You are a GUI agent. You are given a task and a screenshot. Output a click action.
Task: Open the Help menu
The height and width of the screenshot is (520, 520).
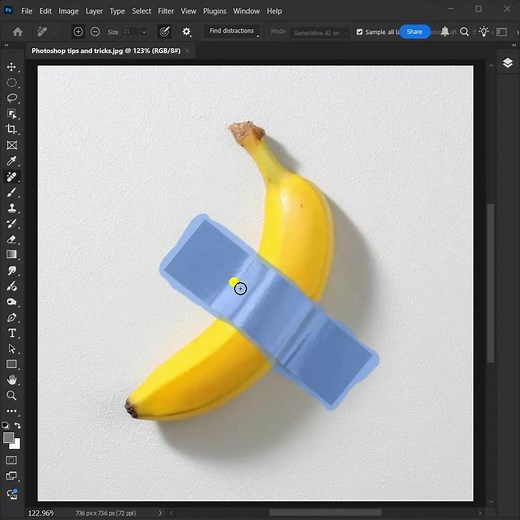274,11
